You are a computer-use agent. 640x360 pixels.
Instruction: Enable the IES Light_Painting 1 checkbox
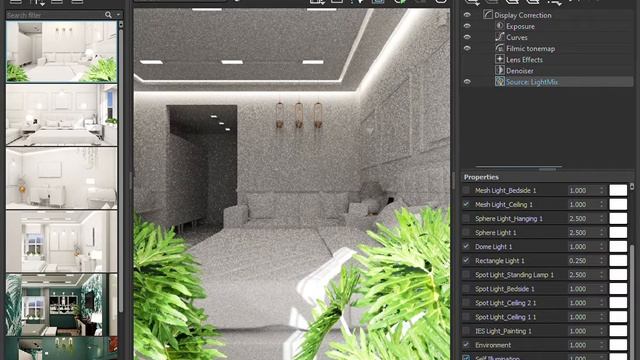click(466, 331)
